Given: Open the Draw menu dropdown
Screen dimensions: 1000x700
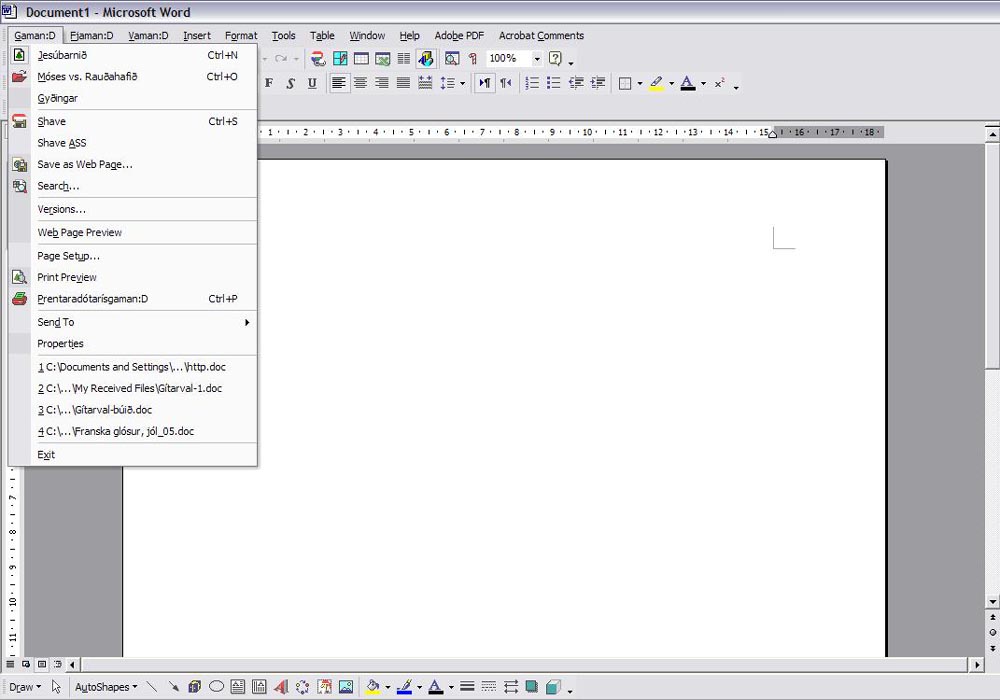Looking at the screenshot, I should click(x=25, y=687).
